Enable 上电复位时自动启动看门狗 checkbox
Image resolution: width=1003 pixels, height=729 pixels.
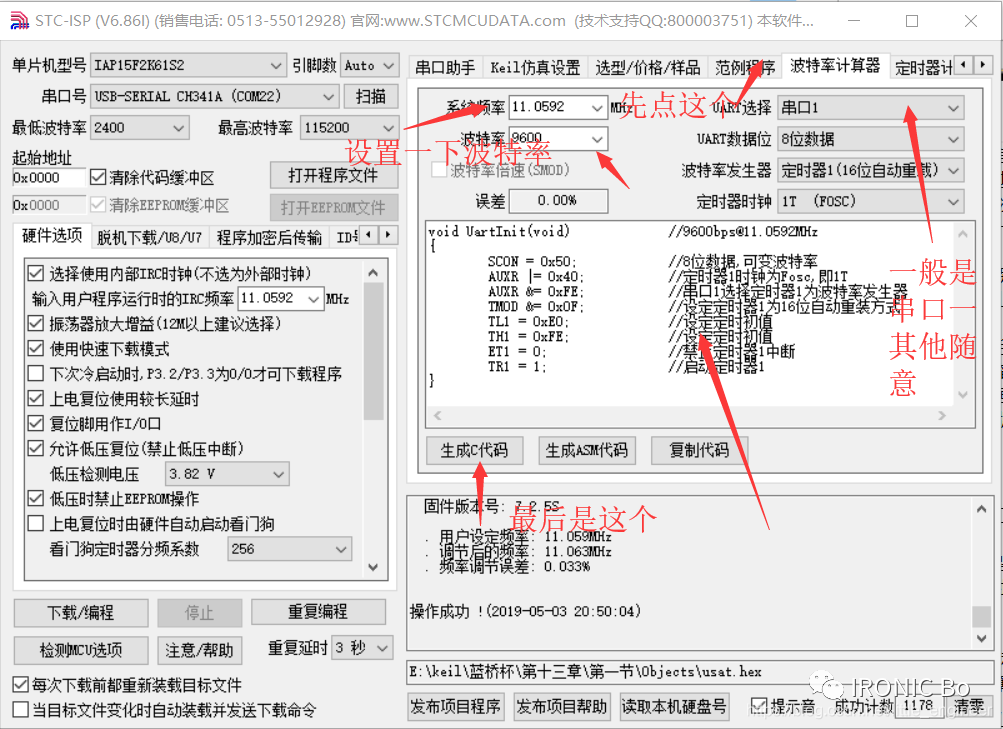tap(36, 524)
